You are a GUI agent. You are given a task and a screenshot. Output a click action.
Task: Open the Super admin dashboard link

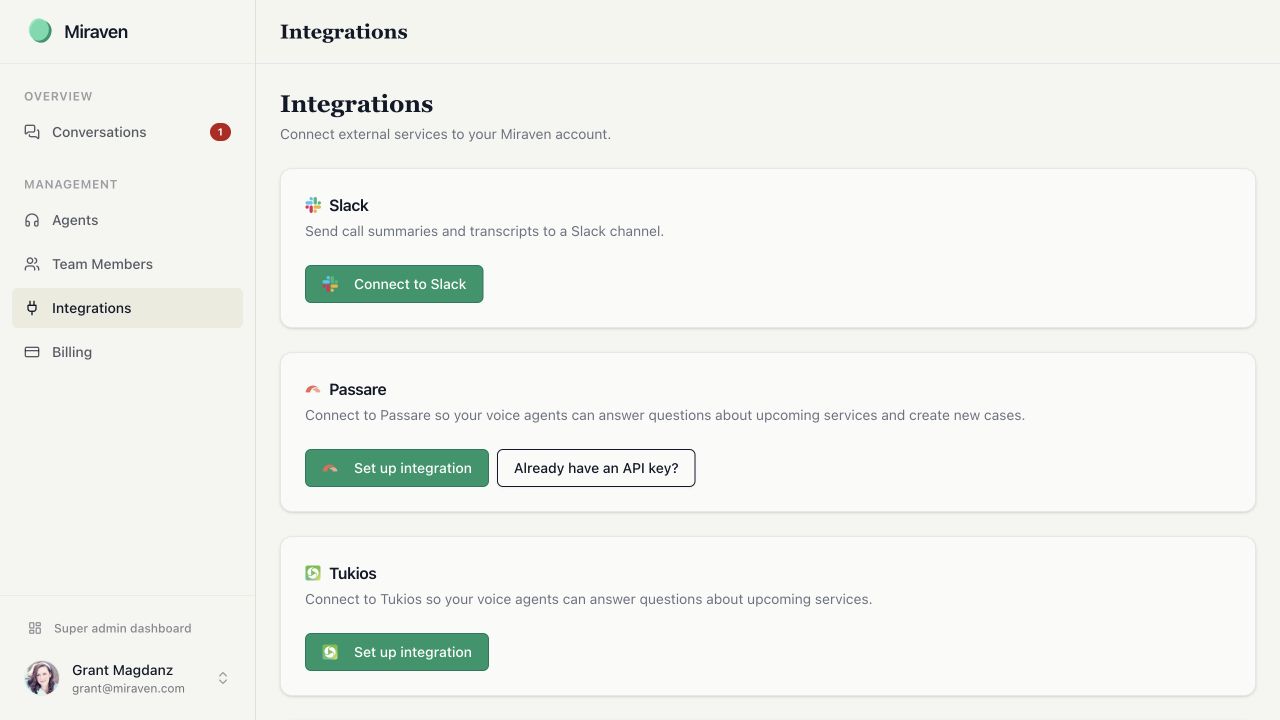tap(127, 628)
